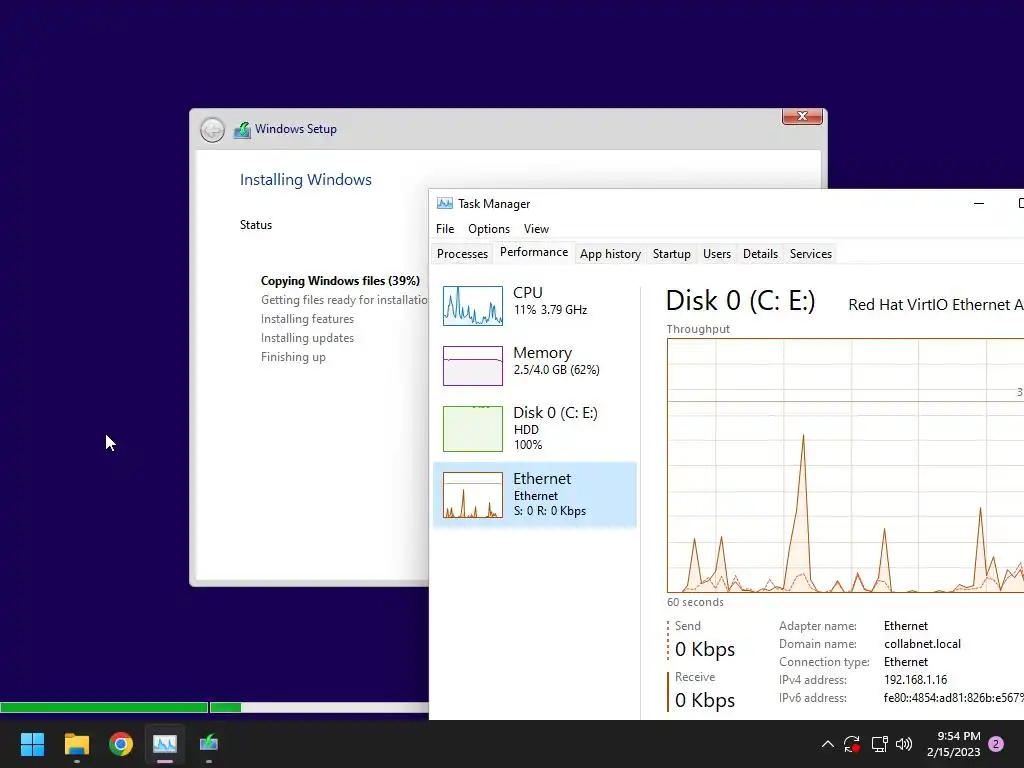This screenshot has width=1024, height=768.
Task: Go to the Startup tab
Action: pyautogui.click(x=671, y=254)
